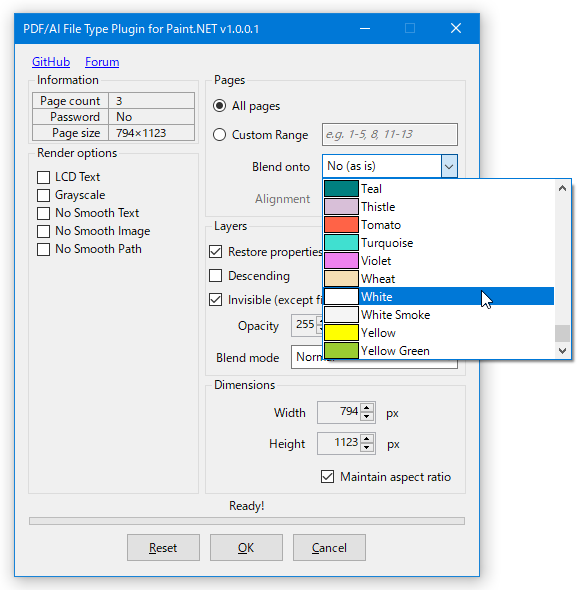Image resolution: width=584 pixels, height=590 pixels.
Task: Enable the LCD Text checkbox
Action: click(x=44, y=177)
